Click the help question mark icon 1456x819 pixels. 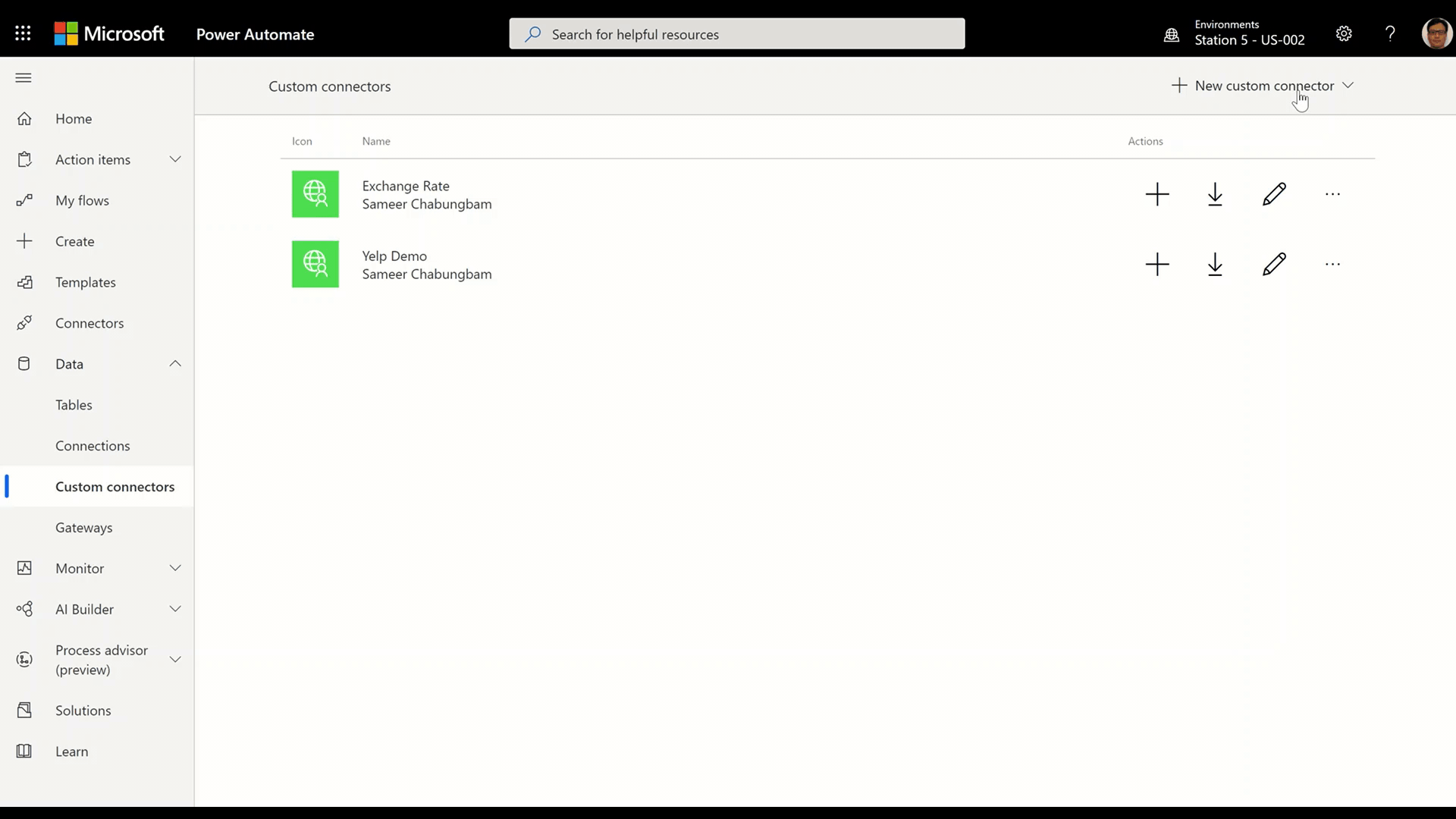[x=1390, y=33]
